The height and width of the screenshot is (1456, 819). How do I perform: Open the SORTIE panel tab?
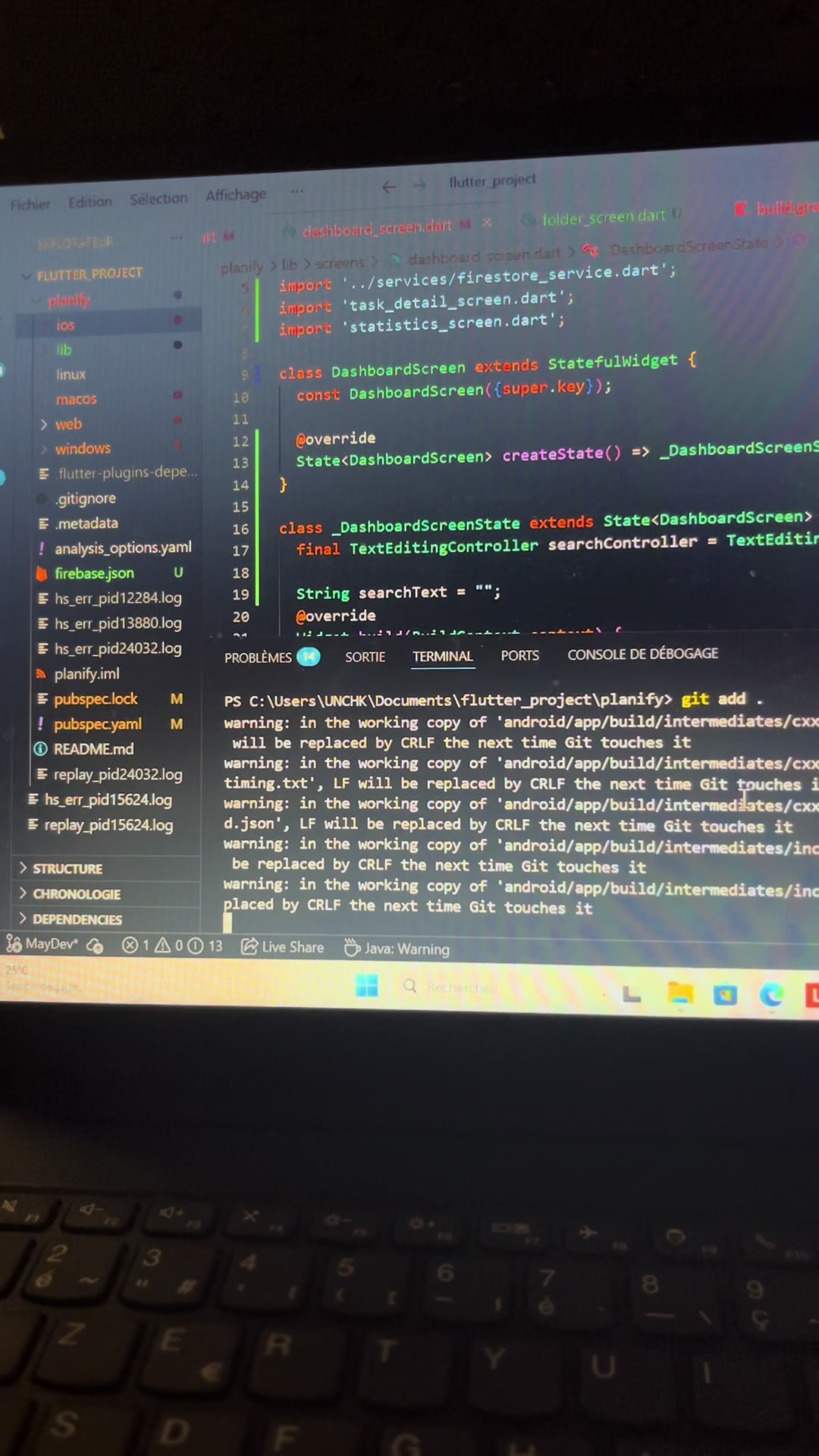(x=366, y=657)
